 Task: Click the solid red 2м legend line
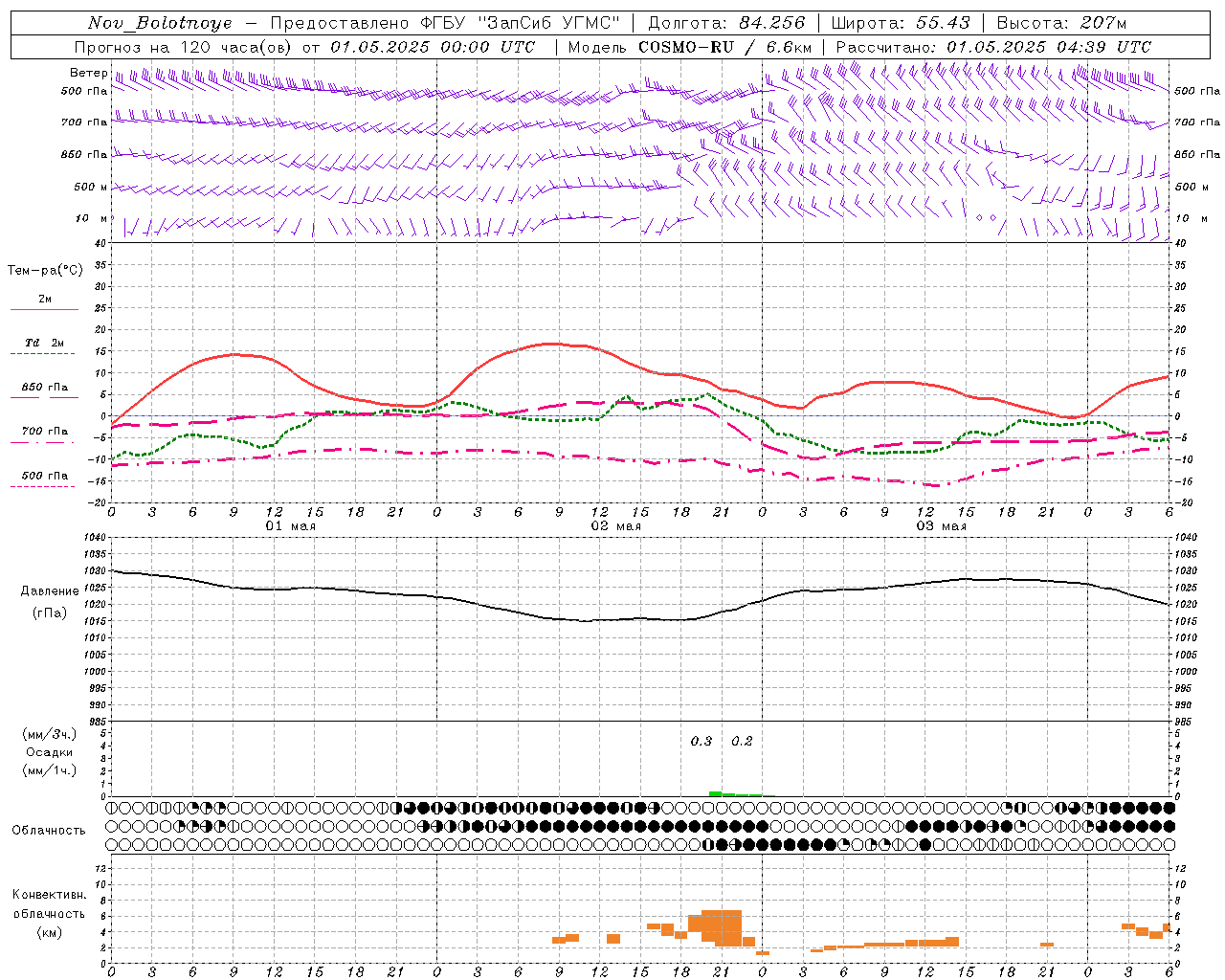[44, 310]
